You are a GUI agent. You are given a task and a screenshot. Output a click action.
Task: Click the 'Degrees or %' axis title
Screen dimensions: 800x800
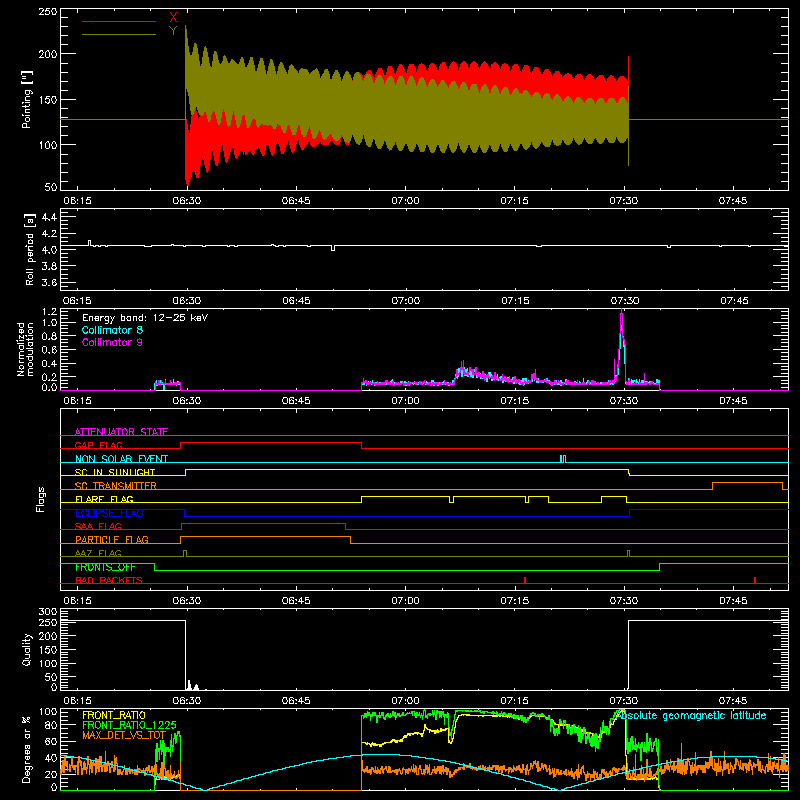coord(27,749)
